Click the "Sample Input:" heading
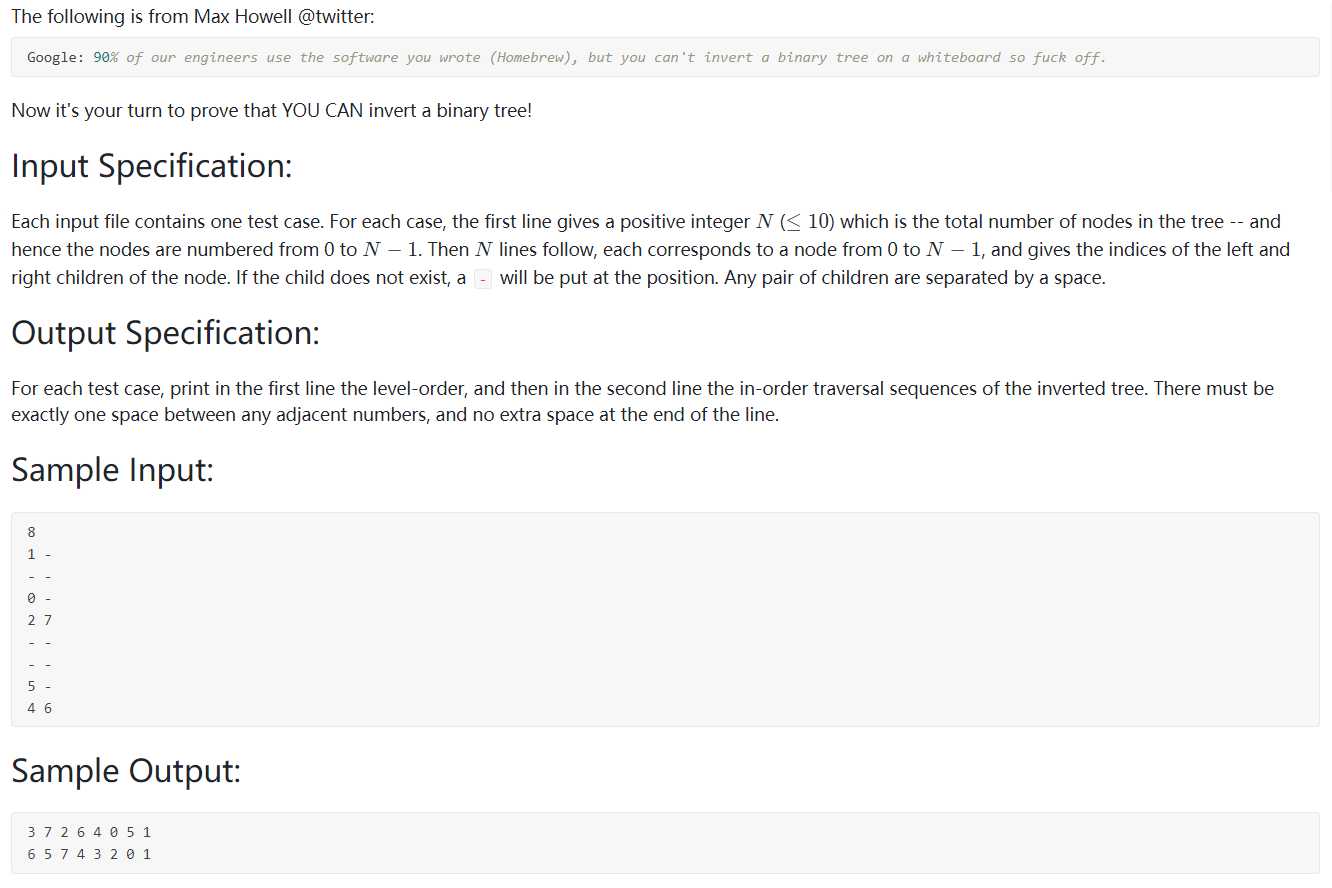 pyautogui.click(x=112, y=469)
